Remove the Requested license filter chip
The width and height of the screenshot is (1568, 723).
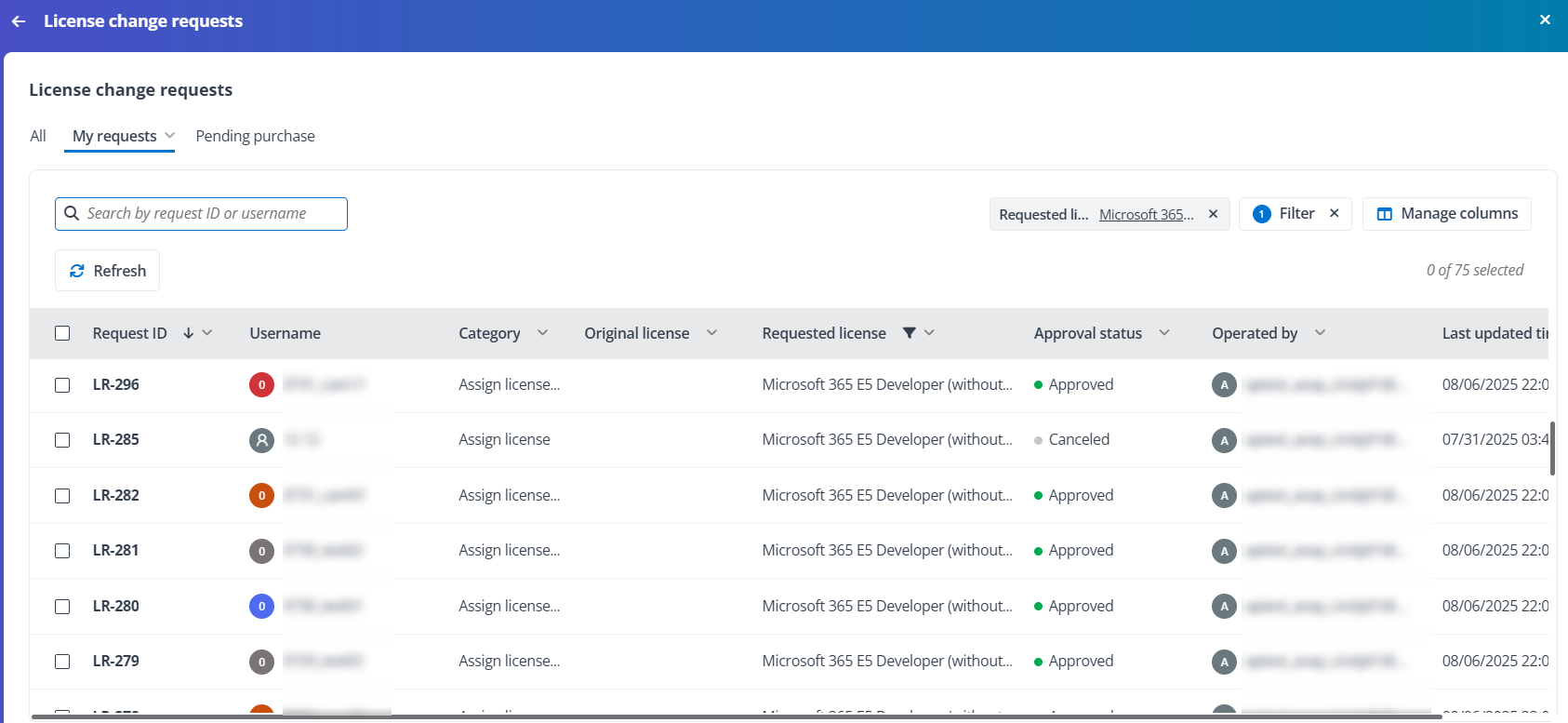1213,214
